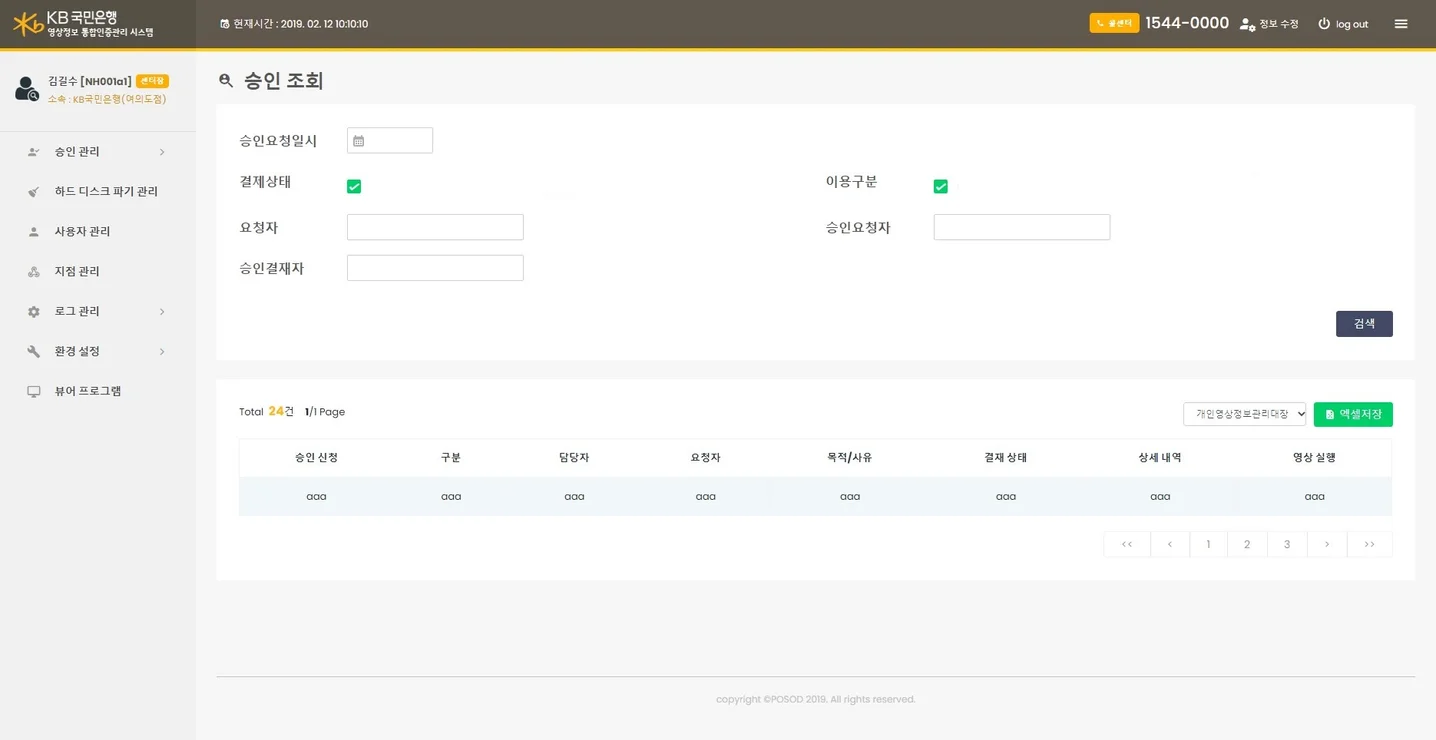Click the 검색 search button
The image size is (1436, 740).
click(1364, 324)
